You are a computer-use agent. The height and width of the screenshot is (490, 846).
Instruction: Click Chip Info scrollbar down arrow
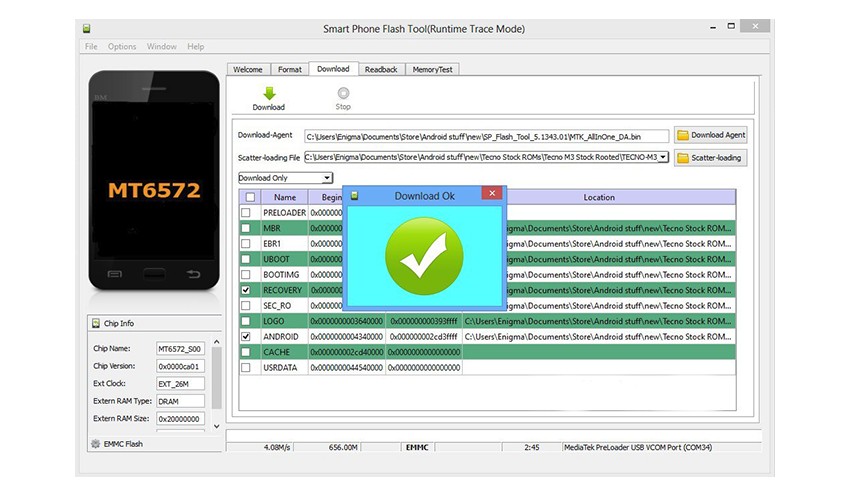coord(216,426)
